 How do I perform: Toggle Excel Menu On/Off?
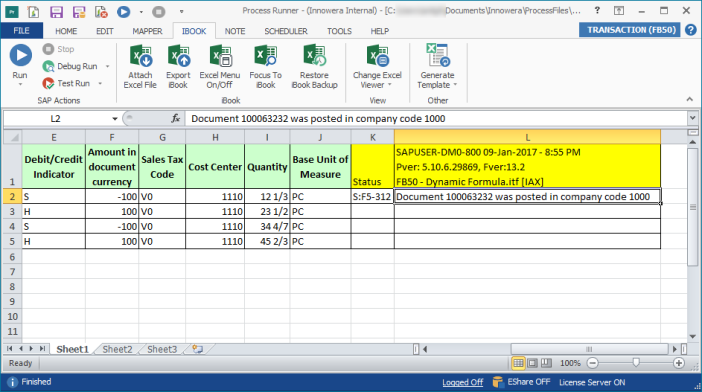[219, 67]
